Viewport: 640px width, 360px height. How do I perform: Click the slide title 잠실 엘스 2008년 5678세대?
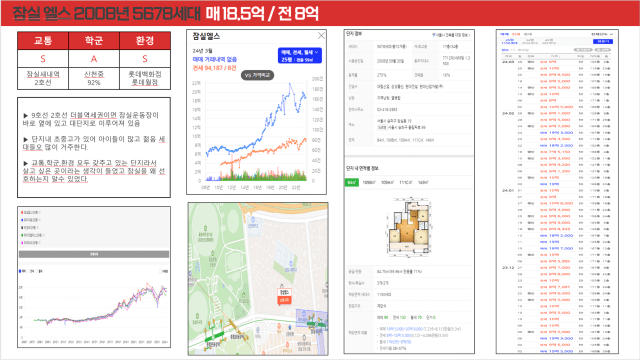coord(107,13)
